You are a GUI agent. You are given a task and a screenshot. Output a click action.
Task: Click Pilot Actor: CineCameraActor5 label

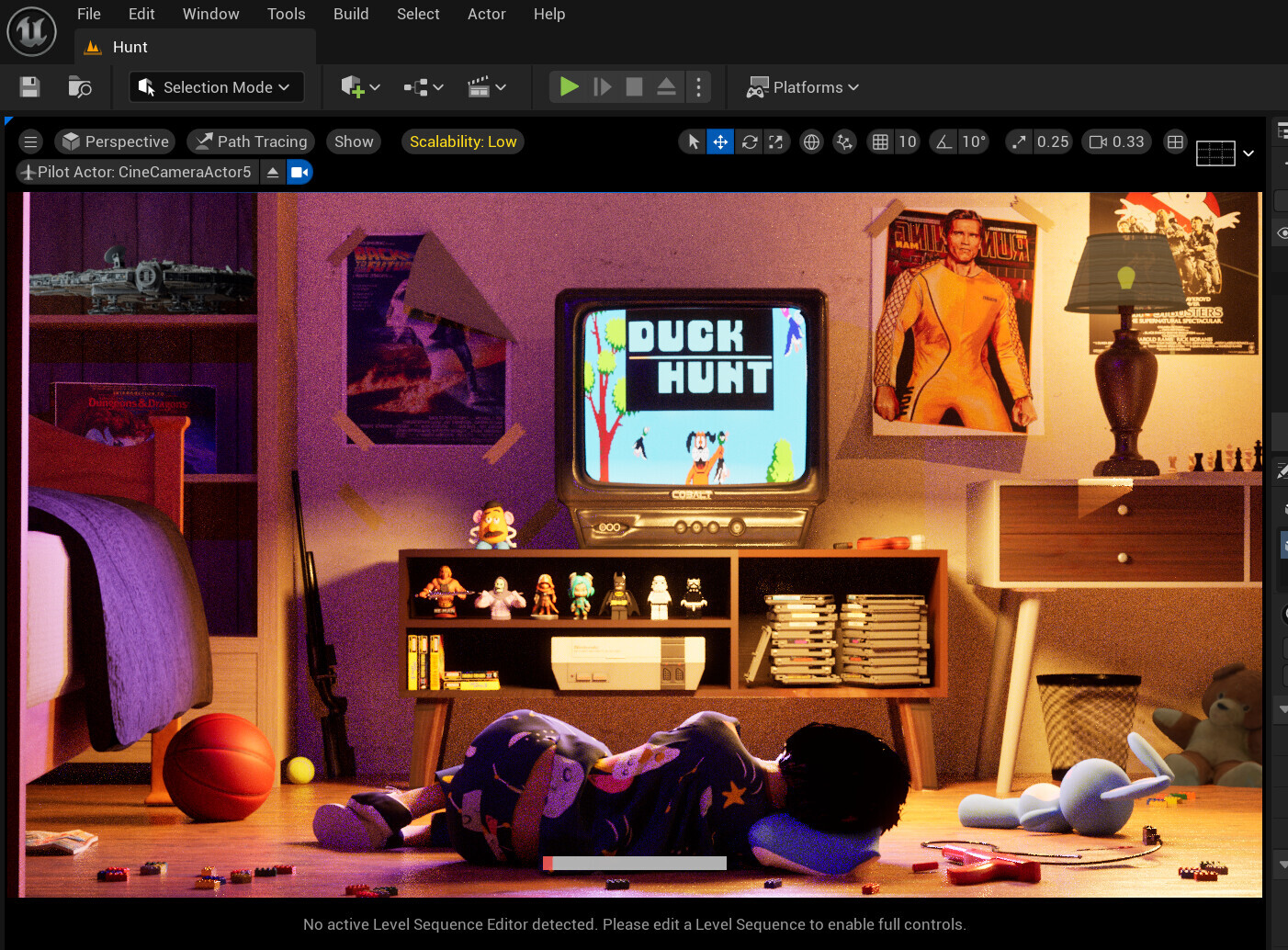[136, 172]
